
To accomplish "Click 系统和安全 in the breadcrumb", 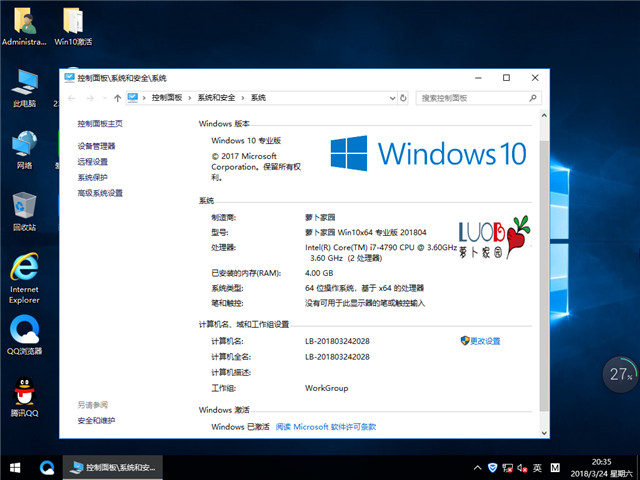I will click(x=216, y=98).
